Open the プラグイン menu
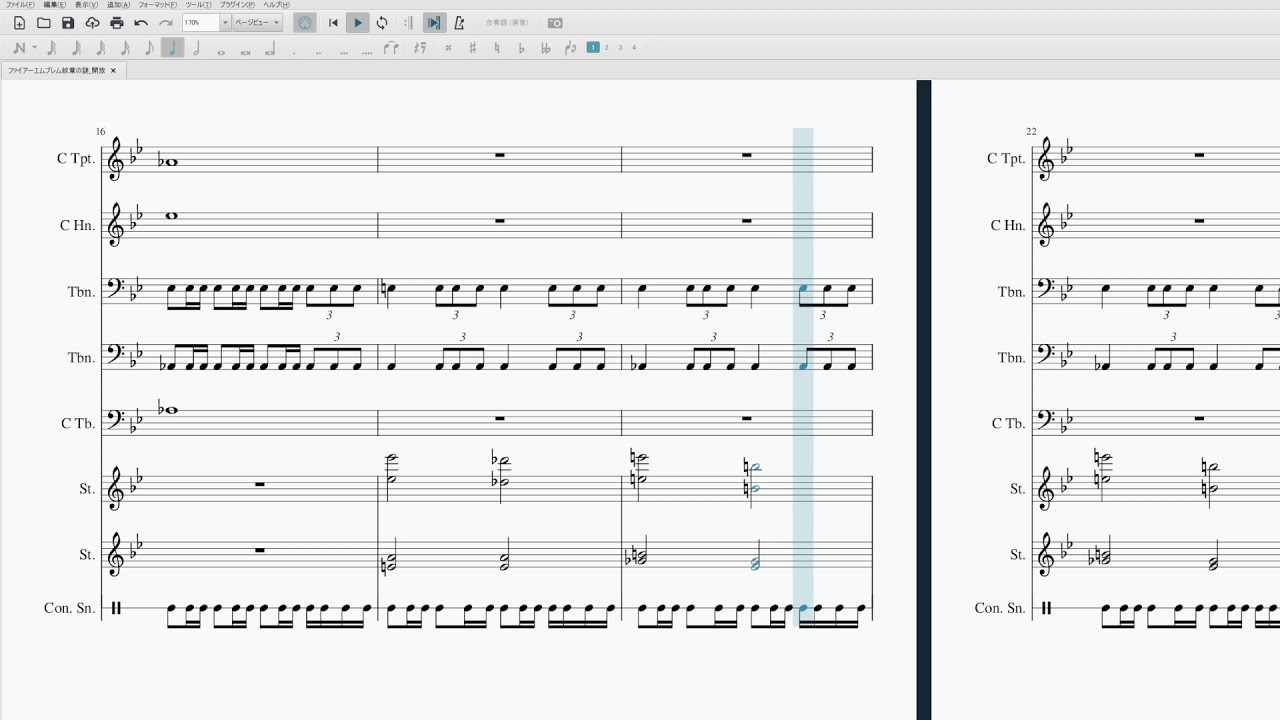The width and height of the screenshot is (1280, 720). click(236, 5)
